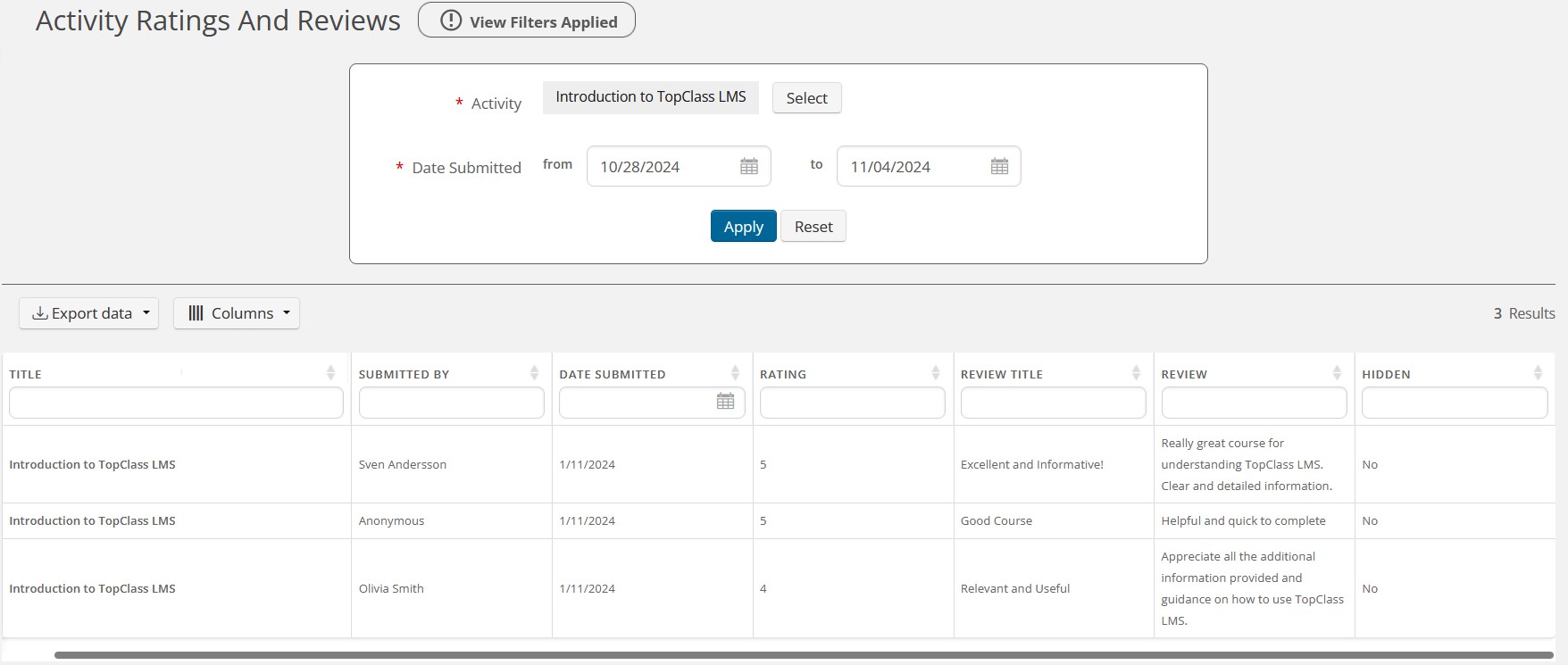
Task: Click the Rating column filter box
Action: (852, 403)
